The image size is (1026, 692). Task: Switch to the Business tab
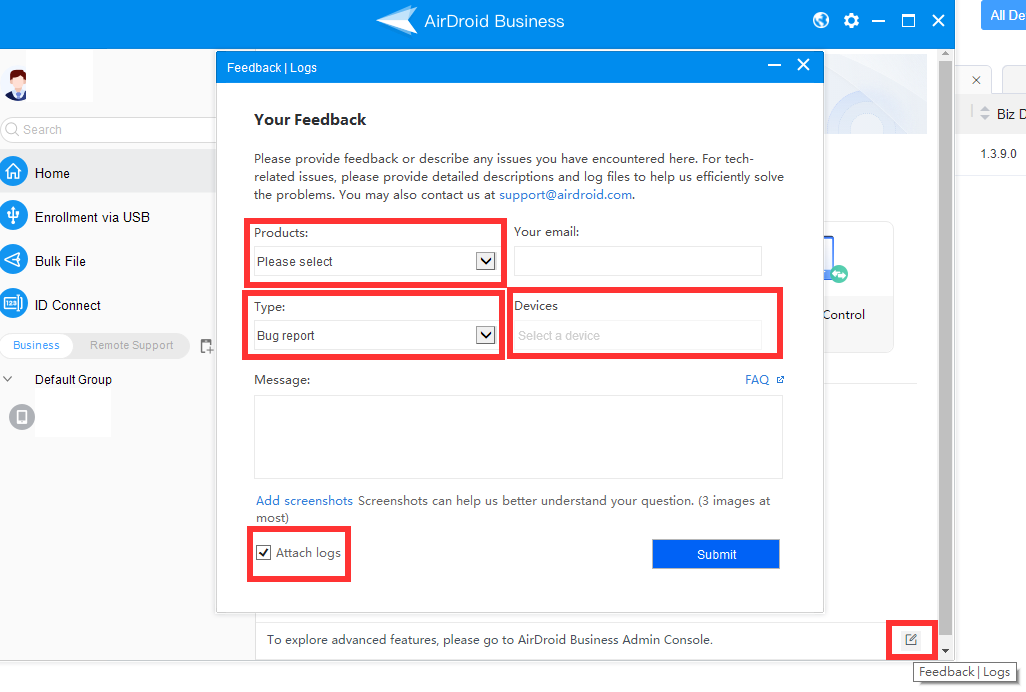tap(37, 345)
